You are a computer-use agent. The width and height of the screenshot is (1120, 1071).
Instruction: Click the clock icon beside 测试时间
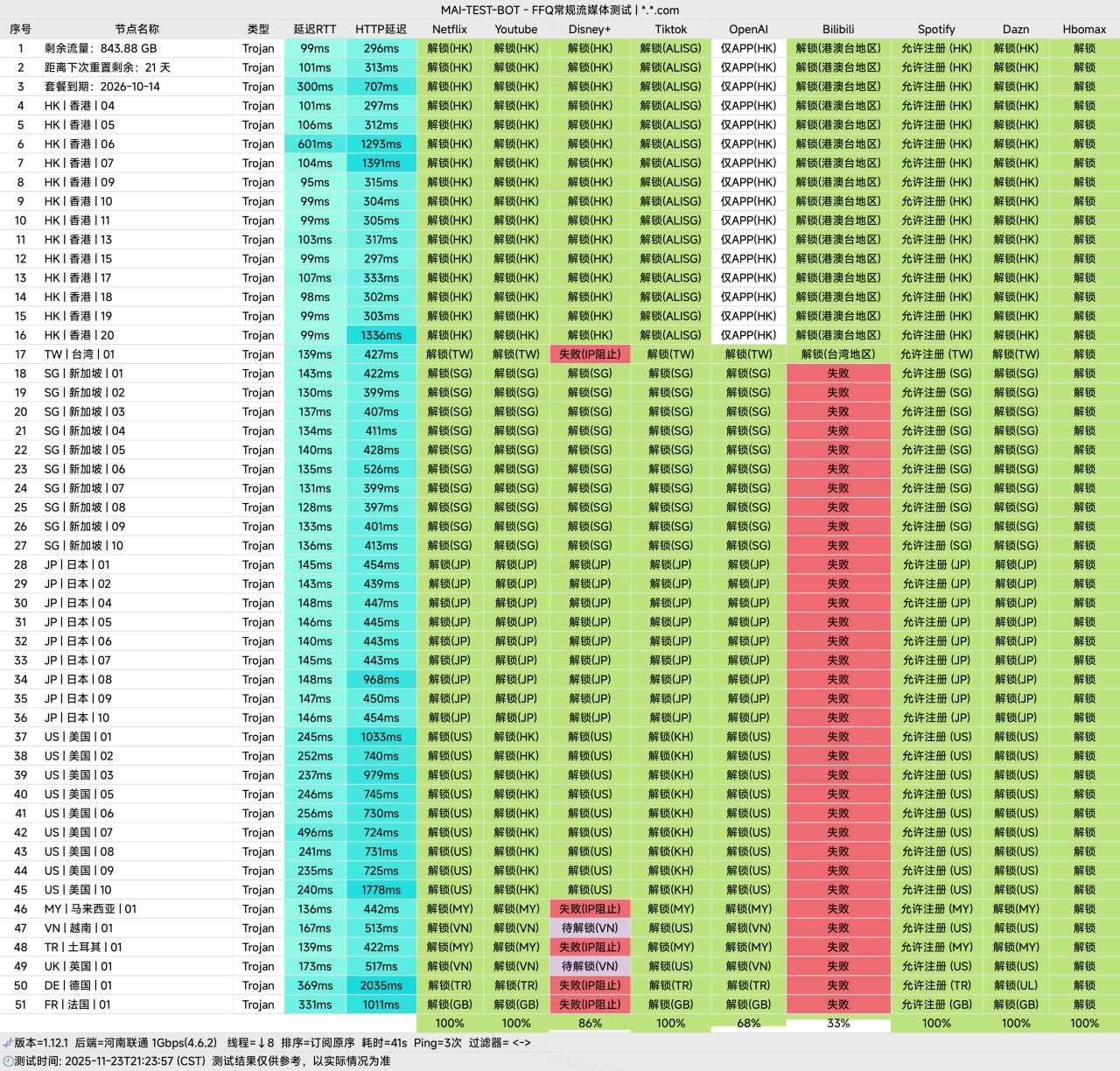7,1060
